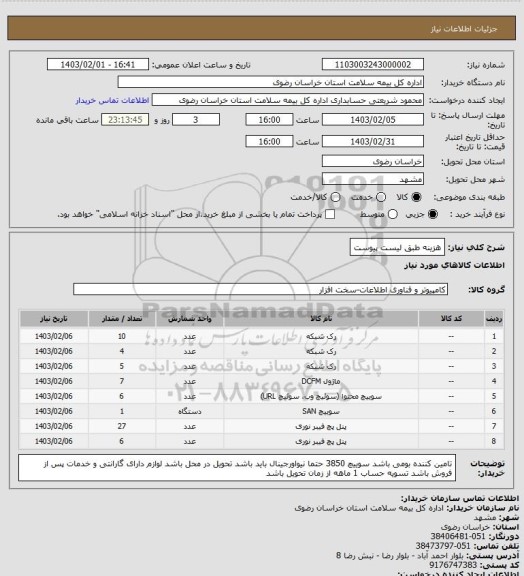Click the اطلاعات تماس سازمان خریدار heading
The image size is (524, 576).
(460, 498)
